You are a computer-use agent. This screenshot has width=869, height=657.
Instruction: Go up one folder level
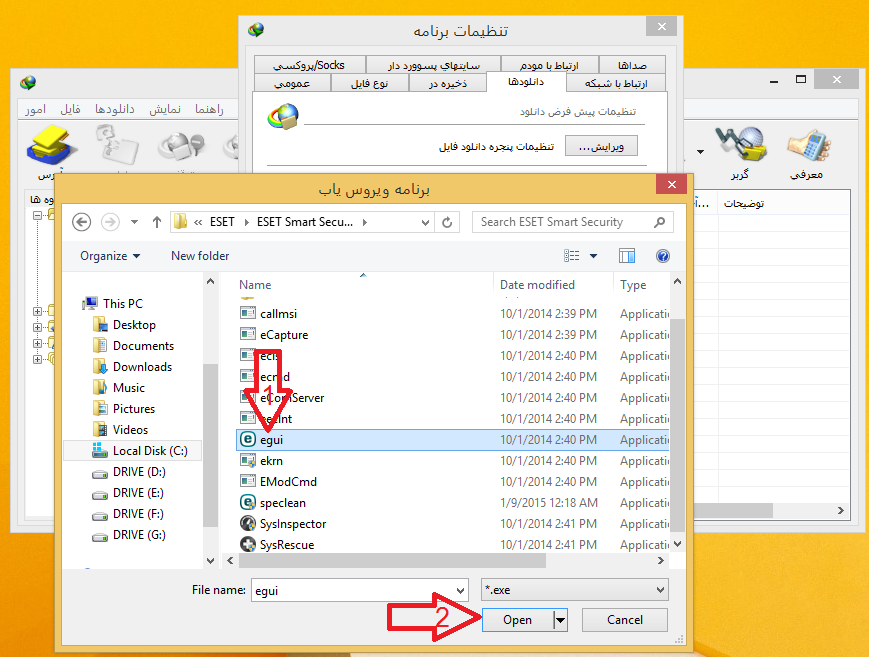[x=157, y=222]
